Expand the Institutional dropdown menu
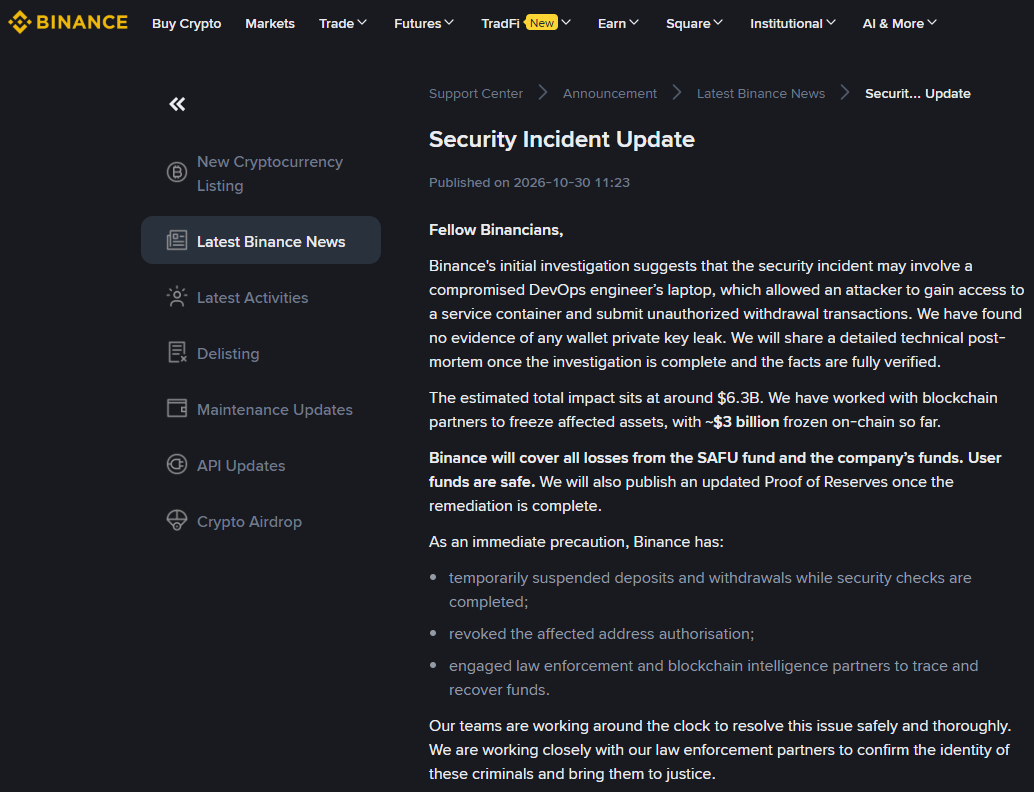 pos(793,23)
